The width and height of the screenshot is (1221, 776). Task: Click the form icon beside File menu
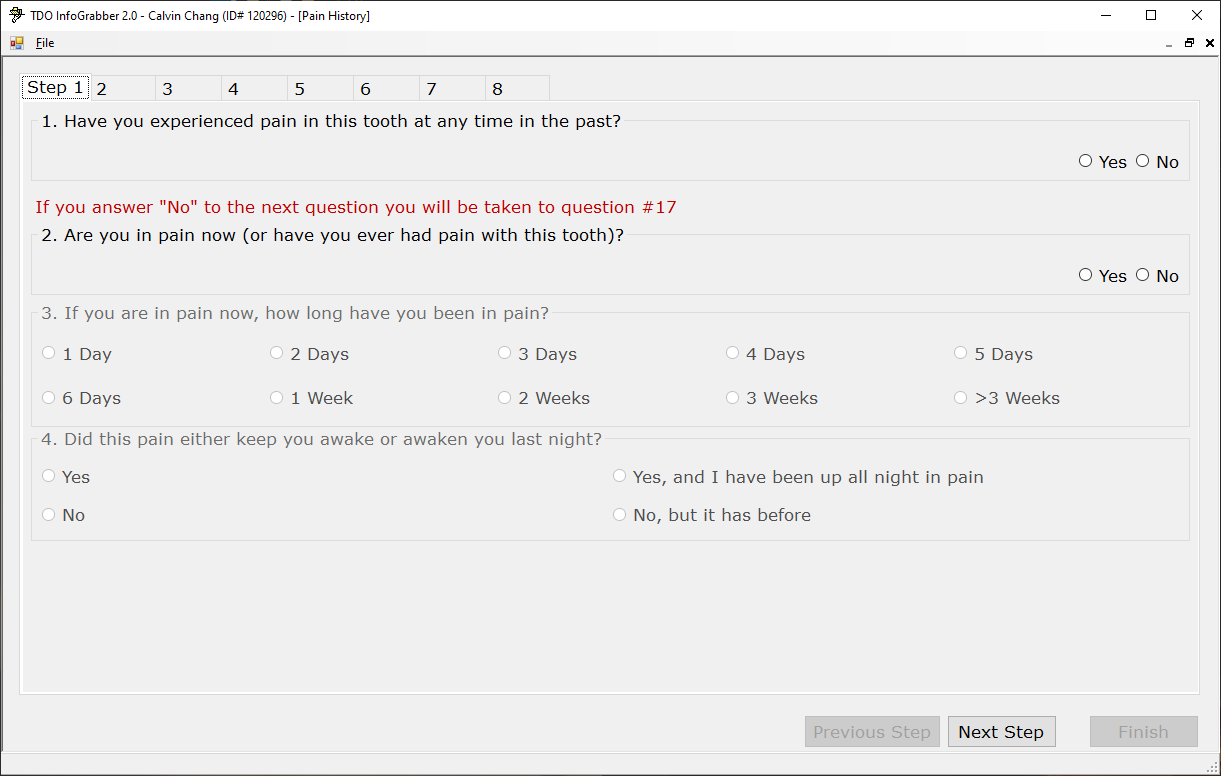pyautogui.click(x=17, y=43)
